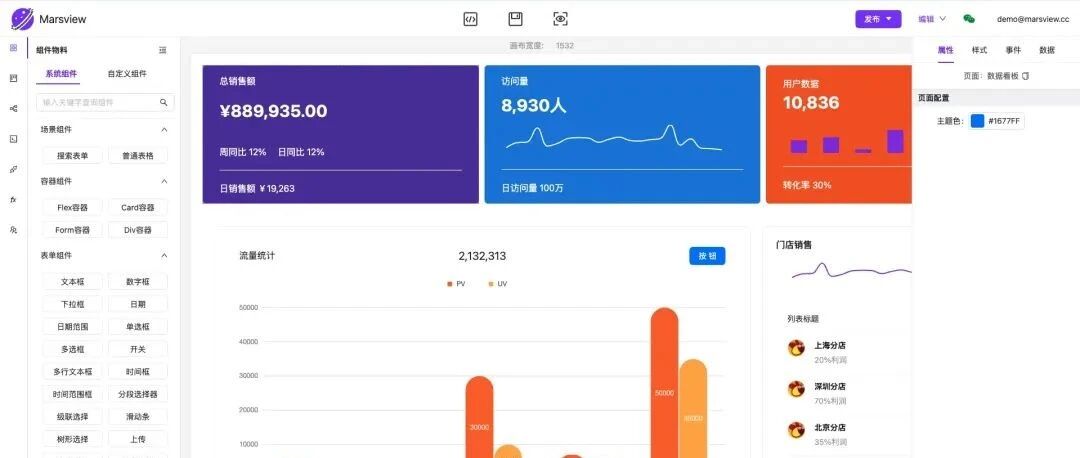The width and height of the screenshot is (1080, 458).
Task: Open preview with the eye icon
Action: 561,19
